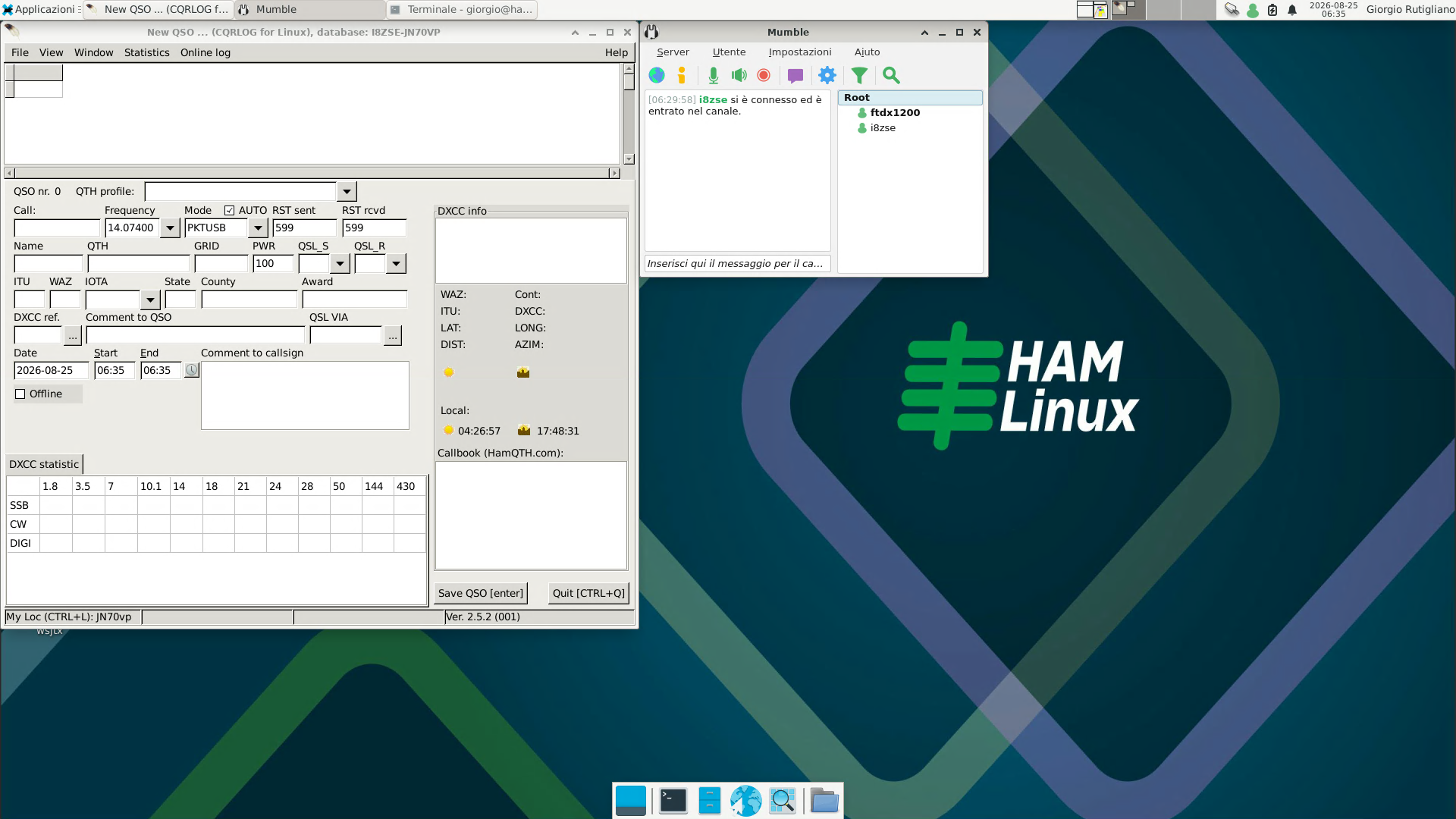
Task: Open Mumble Impostazioni menu
Action: pos(799,52)
